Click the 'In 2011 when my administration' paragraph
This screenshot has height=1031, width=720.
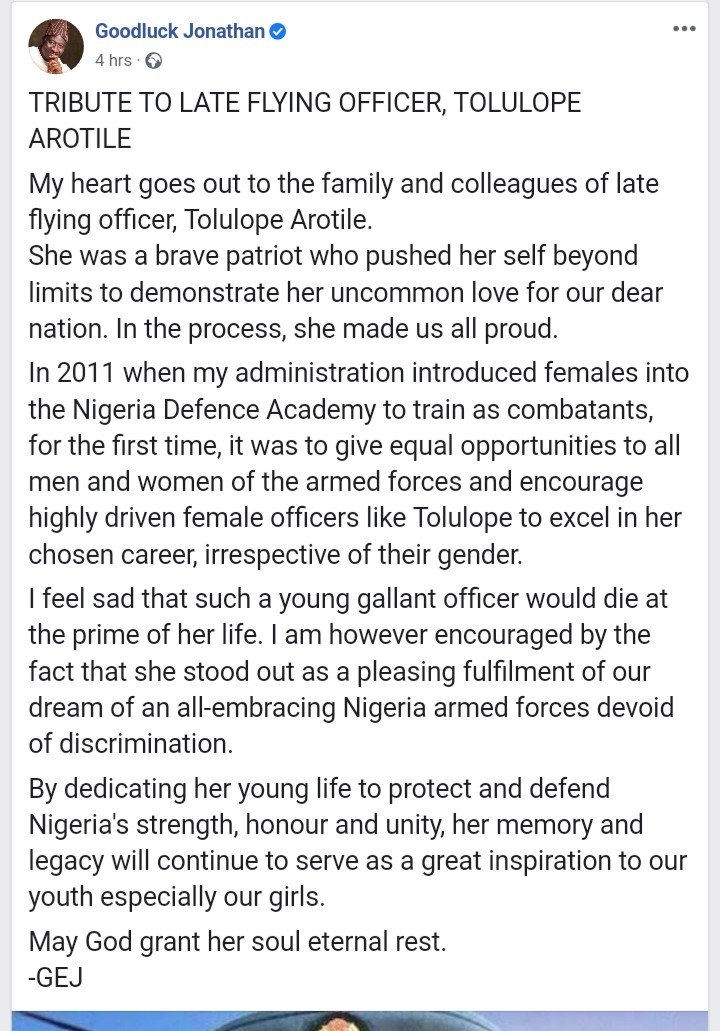[x=358, y=464]
